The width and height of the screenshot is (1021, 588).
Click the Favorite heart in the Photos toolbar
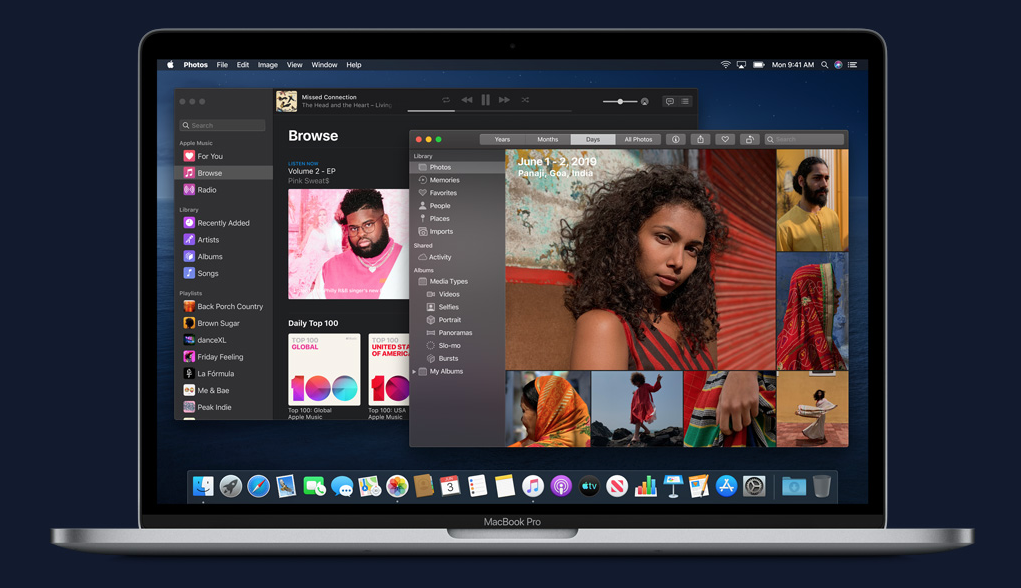[725, 139]
